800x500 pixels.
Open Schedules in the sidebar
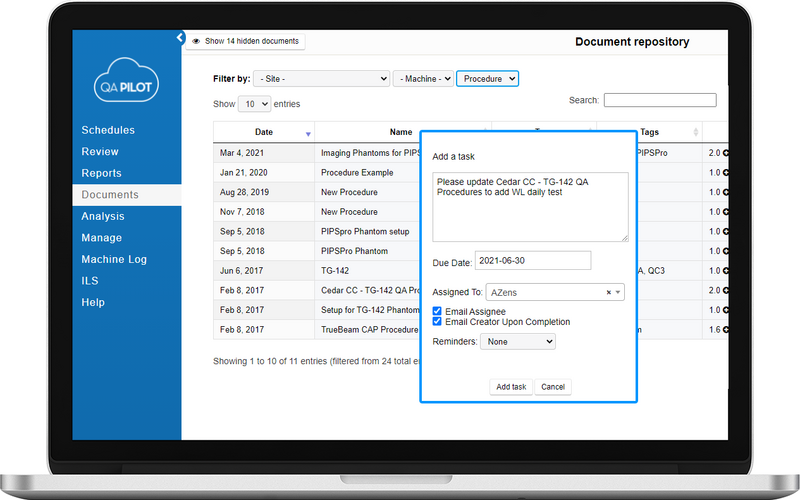(108, 130)
